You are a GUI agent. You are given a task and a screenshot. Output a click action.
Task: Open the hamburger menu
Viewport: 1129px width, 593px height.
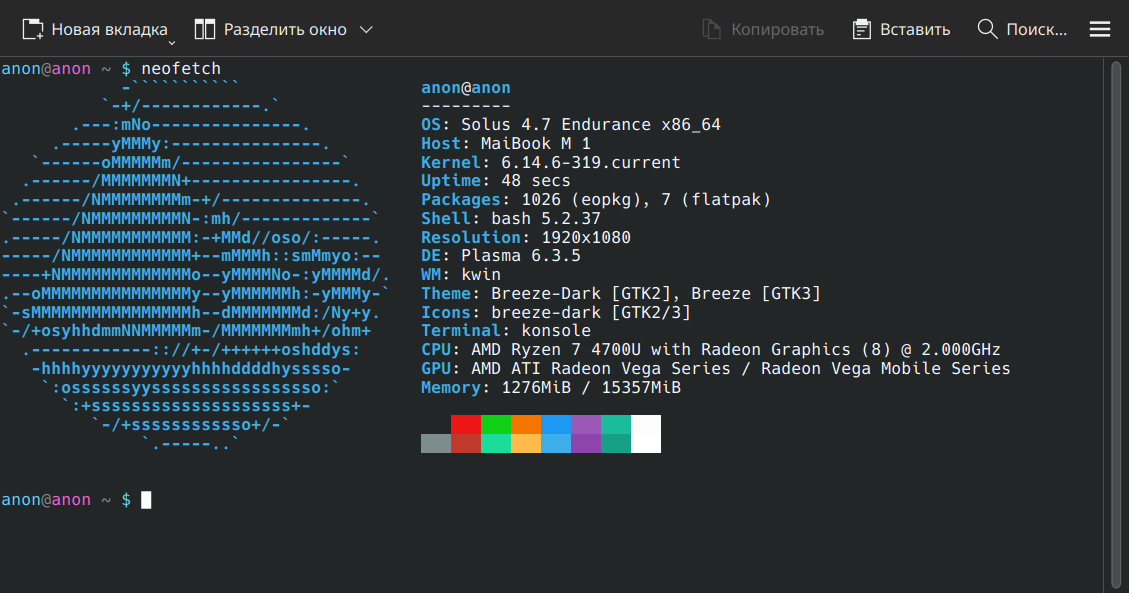click(x=1100, y=29)
